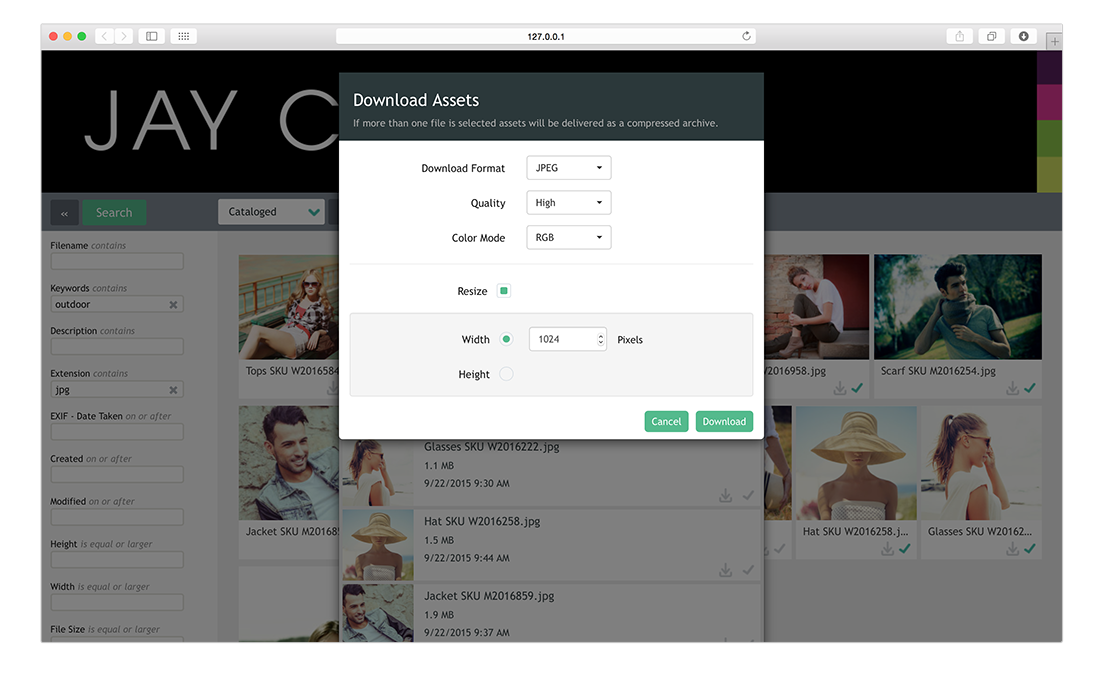Click the Height is equal or larger field
Viewport: 1103px width, 700px height.
[x=117, y=560]
